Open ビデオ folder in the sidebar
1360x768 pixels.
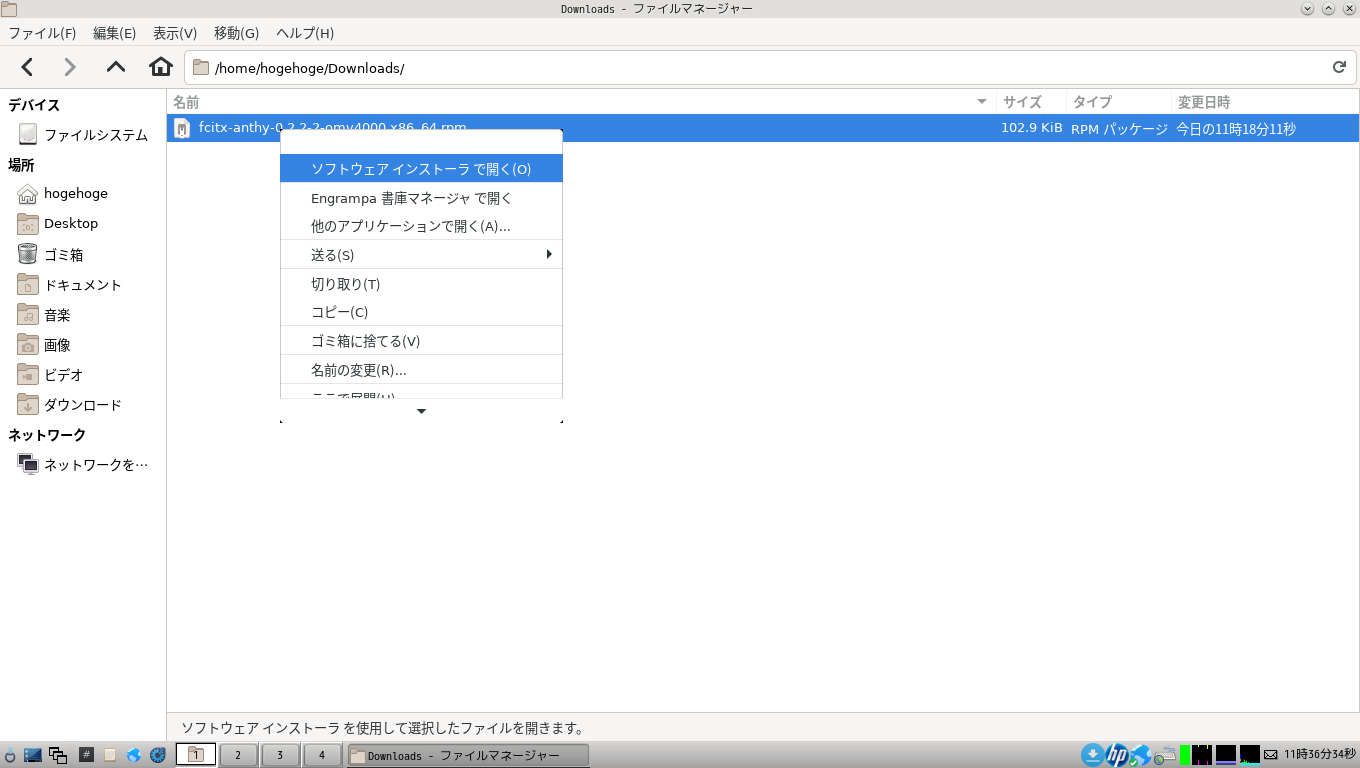(x=50, y=375)
